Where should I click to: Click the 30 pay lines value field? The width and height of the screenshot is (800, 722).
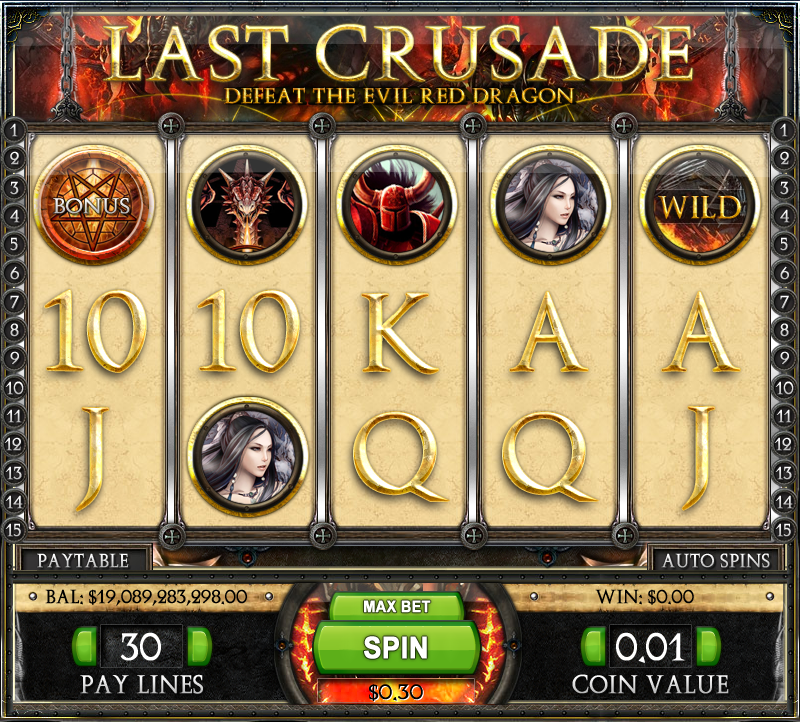(142, 646)
